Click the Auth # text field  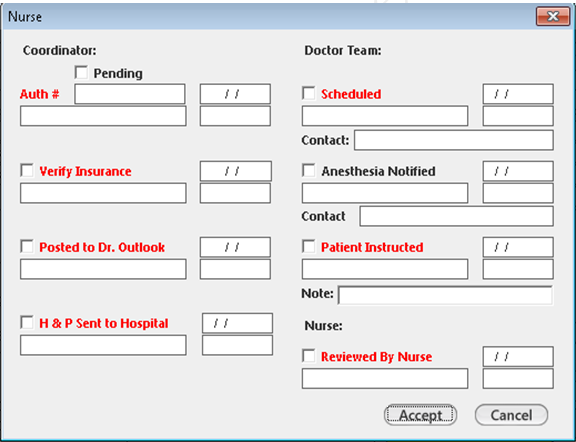click(130, 94)
